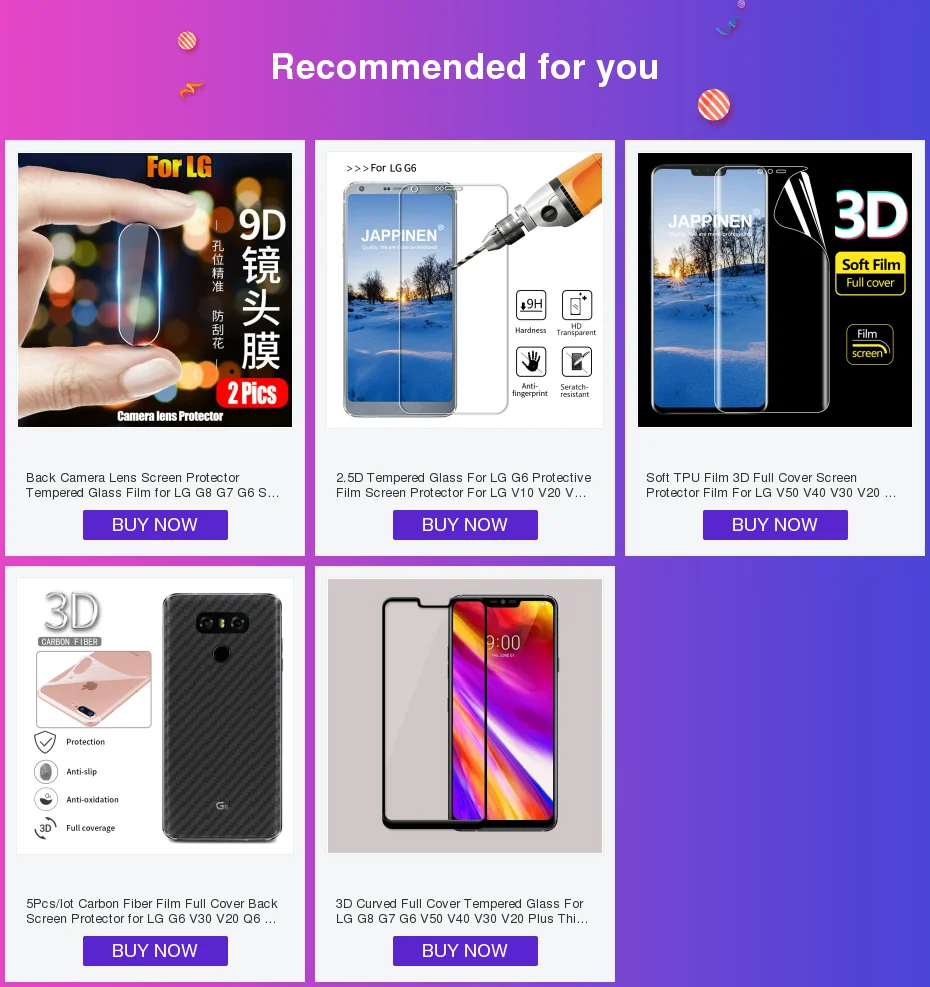This screenshot has width=930, height=987.
Task: Click the Protection shield checkmark icon
Action: (x=45, y=742)
